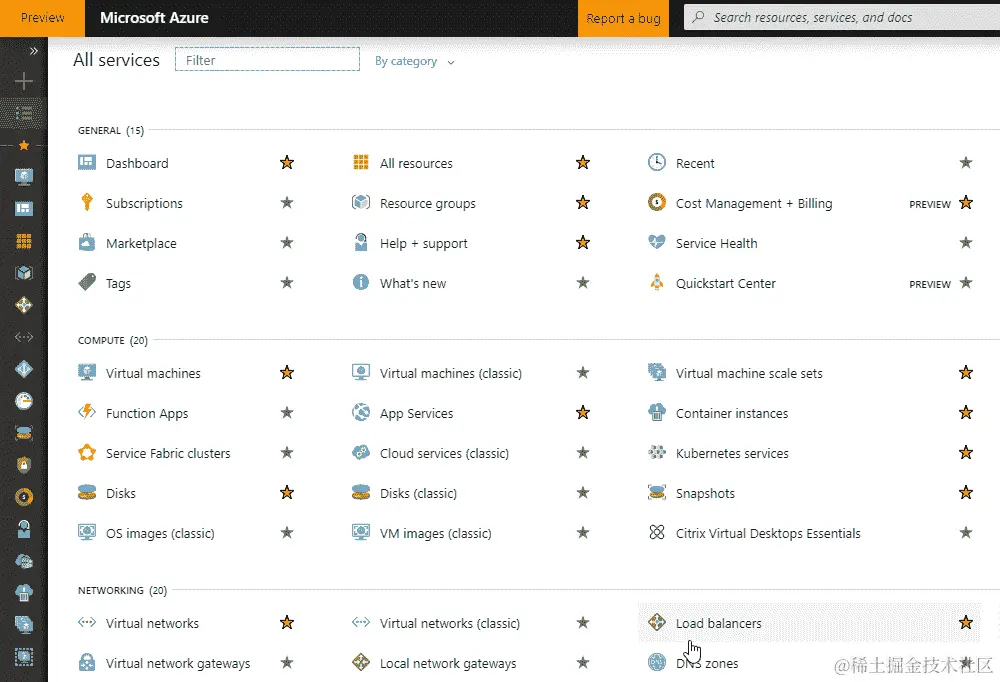Click the Virtual machines monitor icon
The image size is (1000, 682).
click(87, 372)
